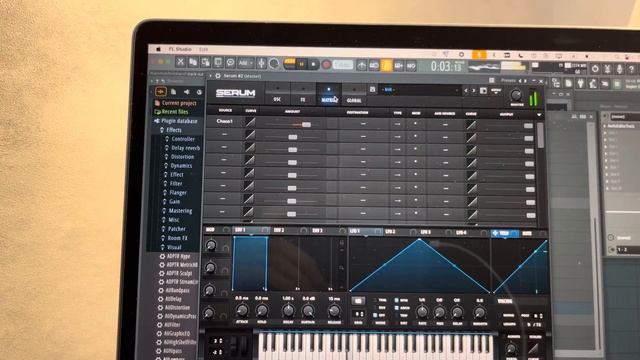Switch to Serum's GLOBAL tab
The width and height of the screenshot is (640, 360).
354,95
